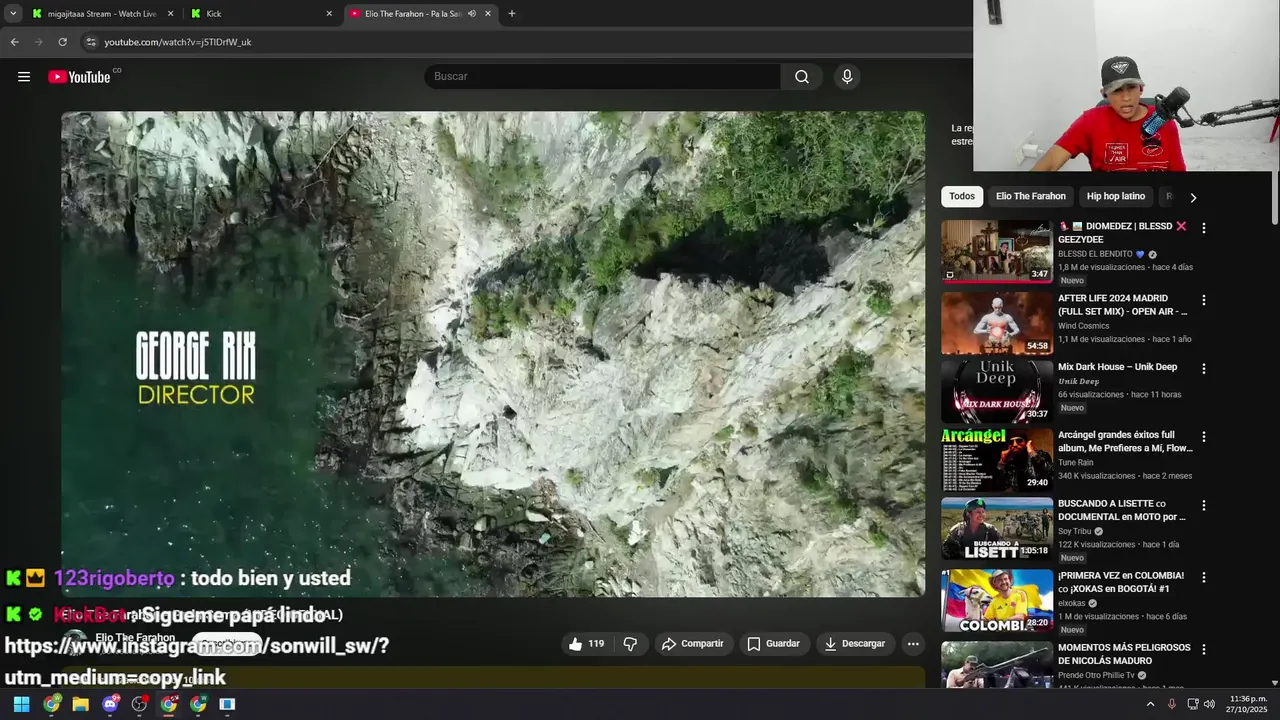Open File Explorer from taskbar
Viewport: 1280px width, 720px height.
point(80,704)
